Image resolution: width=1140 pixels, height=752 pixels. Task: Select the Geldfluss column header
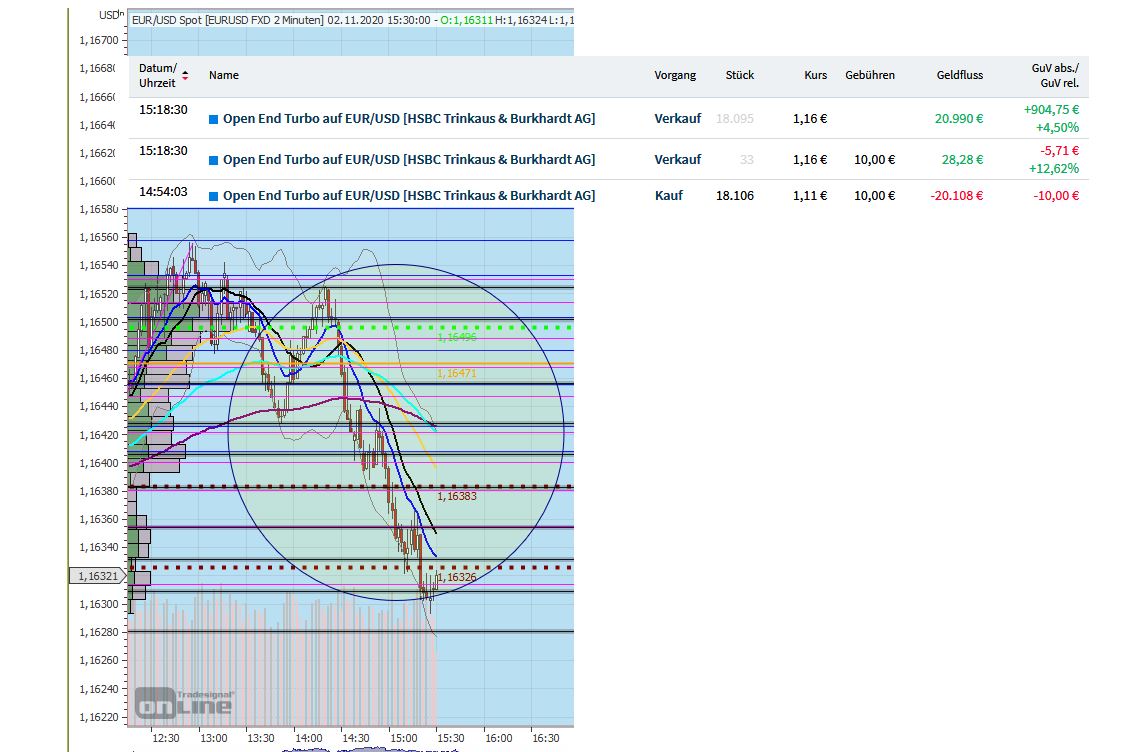click(x=959, y=75)
